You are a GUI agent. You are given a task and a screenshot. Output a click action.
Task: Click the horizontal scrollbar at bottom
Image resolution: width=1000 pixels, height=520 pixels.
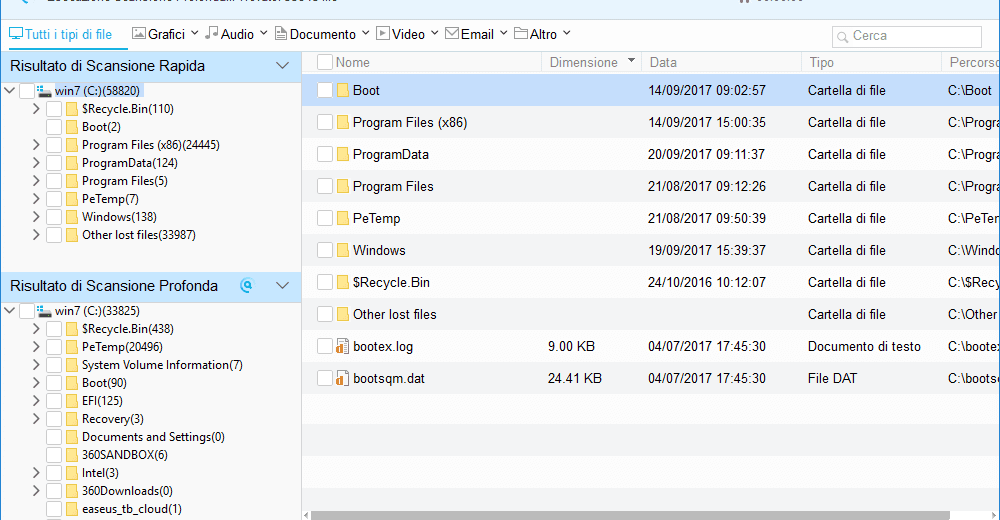point(620,515)
